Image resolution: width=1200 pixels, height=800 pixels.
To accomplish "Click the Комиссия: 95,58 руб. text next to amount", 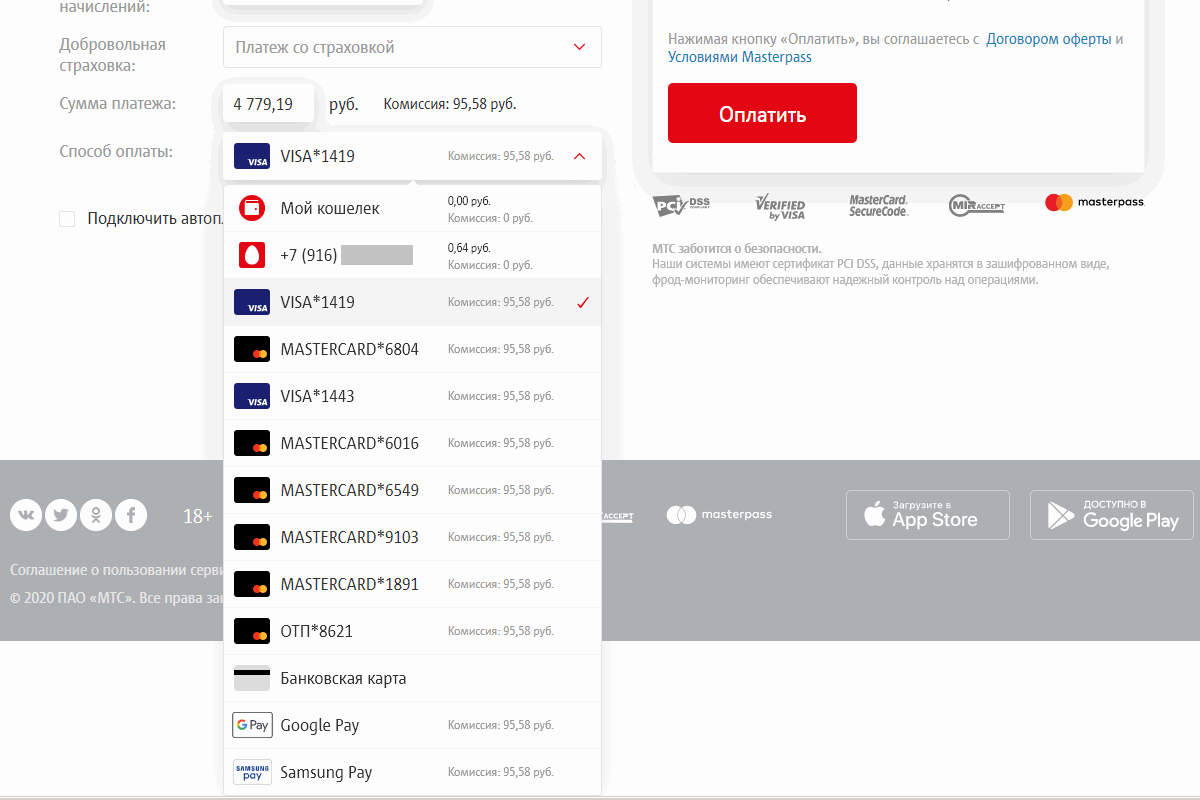I will coord(450,104).
